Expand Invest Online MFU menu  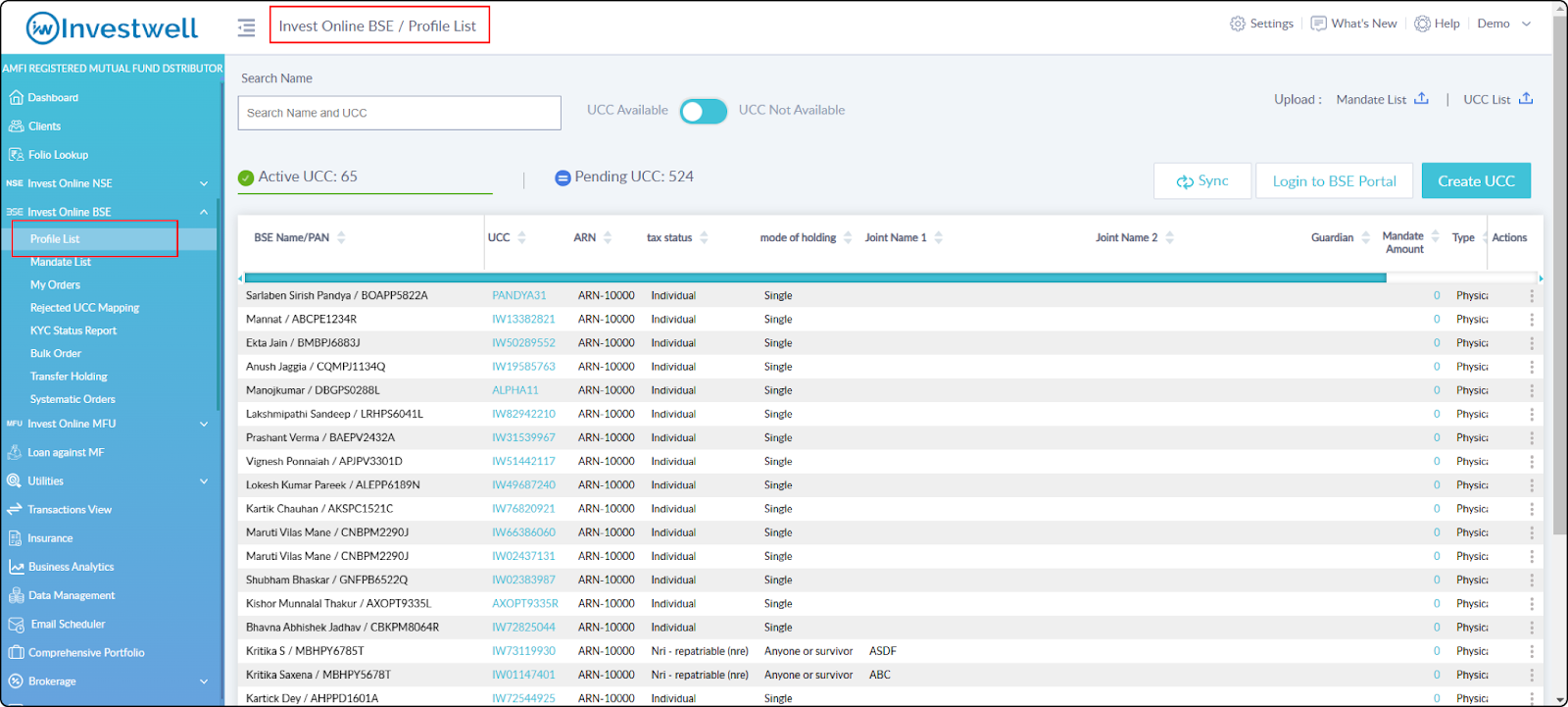click(x=204, y=424)
